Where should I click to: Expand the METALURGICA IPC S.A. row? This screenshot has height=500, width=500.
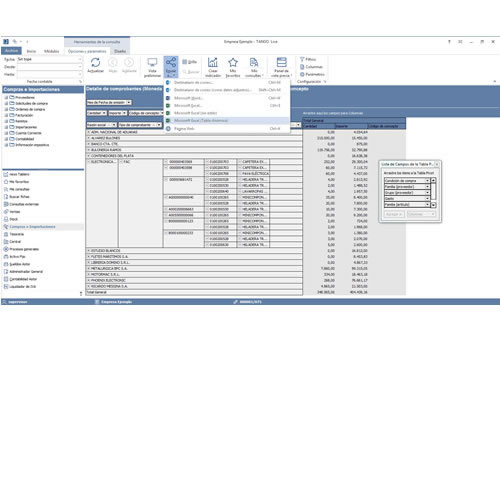(89, 268)
